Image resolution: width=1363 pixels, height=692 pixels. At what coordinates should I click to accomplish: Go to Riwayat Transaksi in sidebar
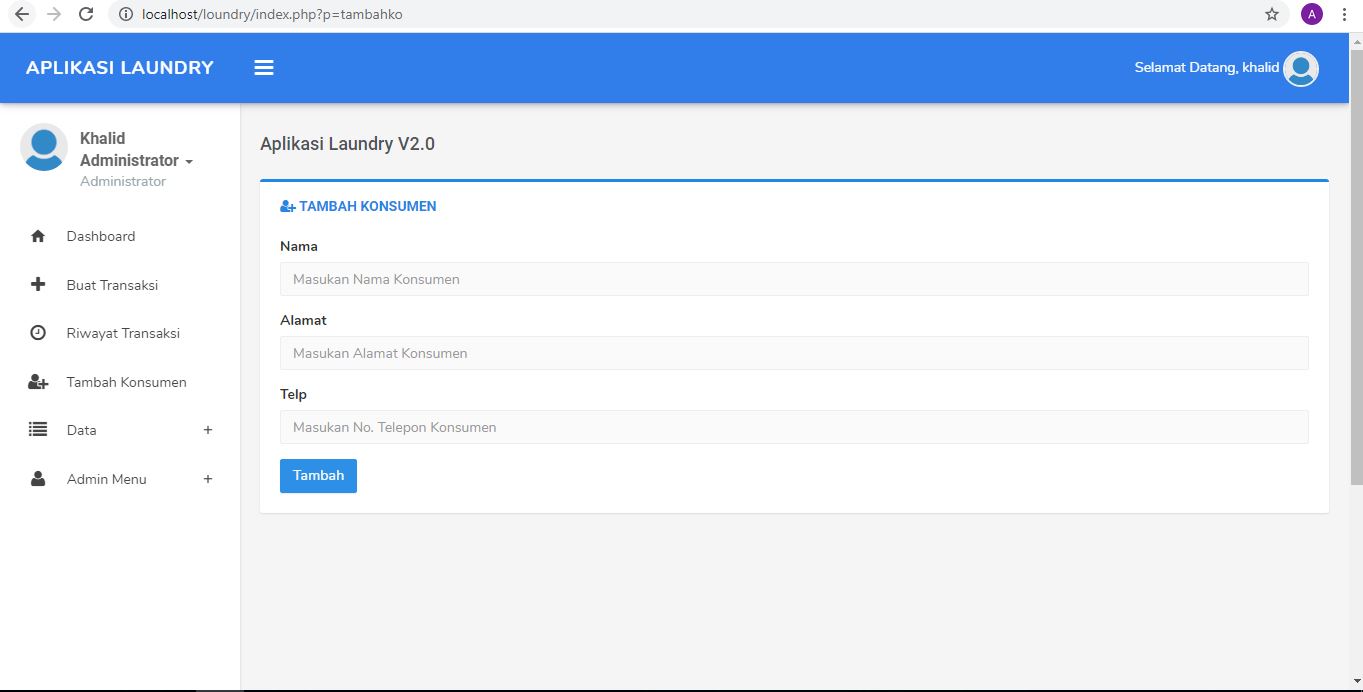(x=123, y=333)
